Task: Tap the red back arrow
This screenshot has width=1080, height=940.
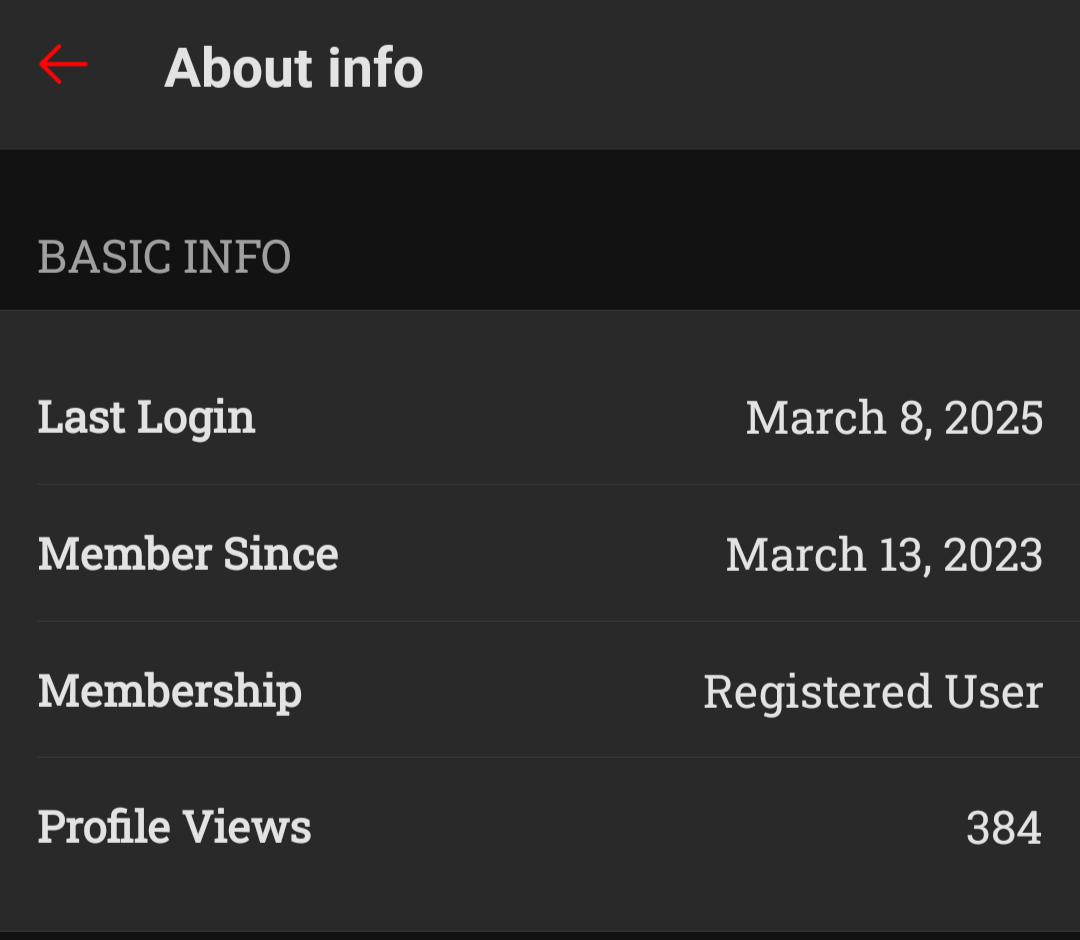Action: click(63, 66)
